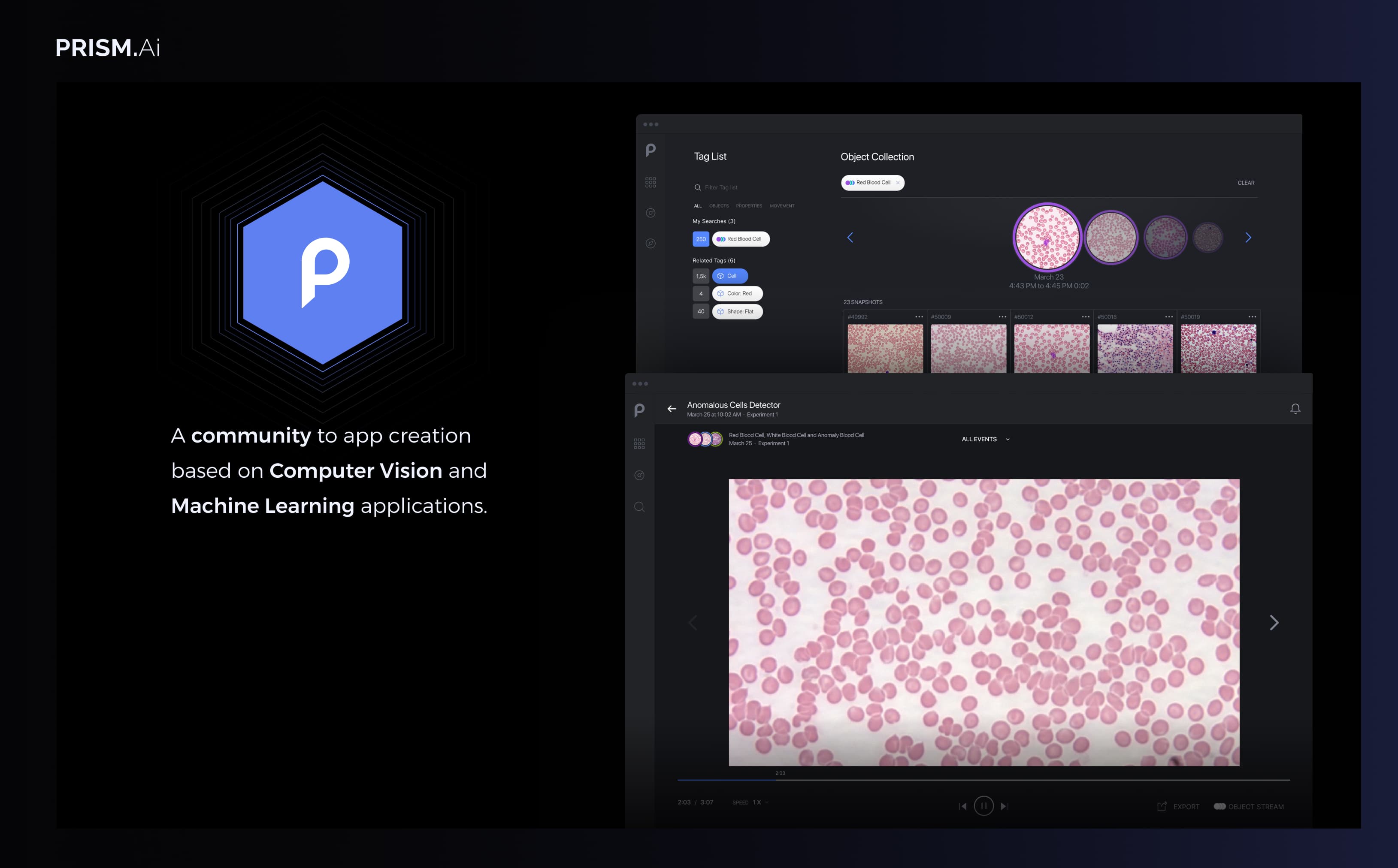
Task: Select the largest highlighted cell circle thumbnail
Action: click(x=1047, y=237)
